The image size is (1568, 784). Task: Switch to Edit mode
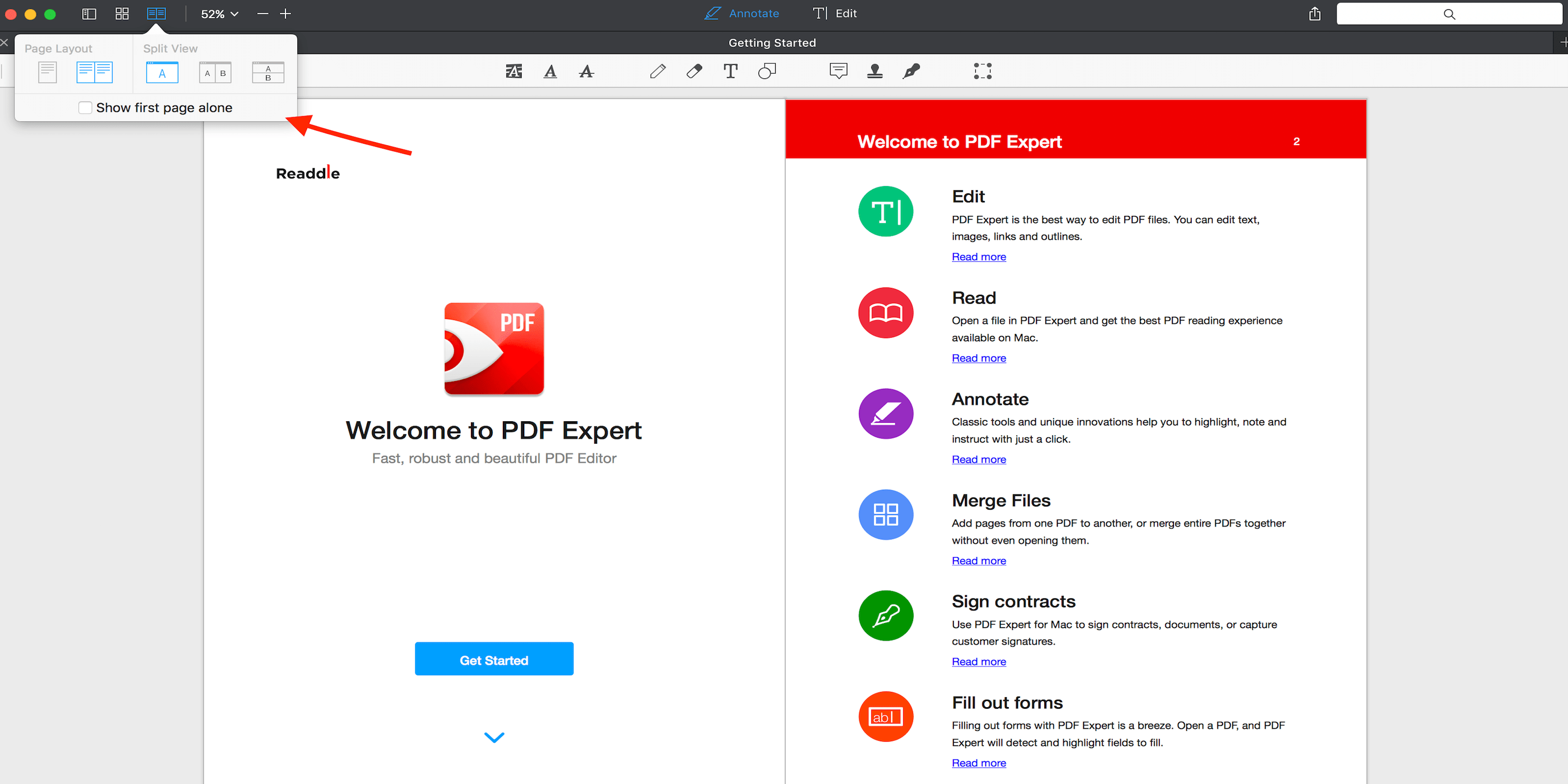click(x=834, y=13)
